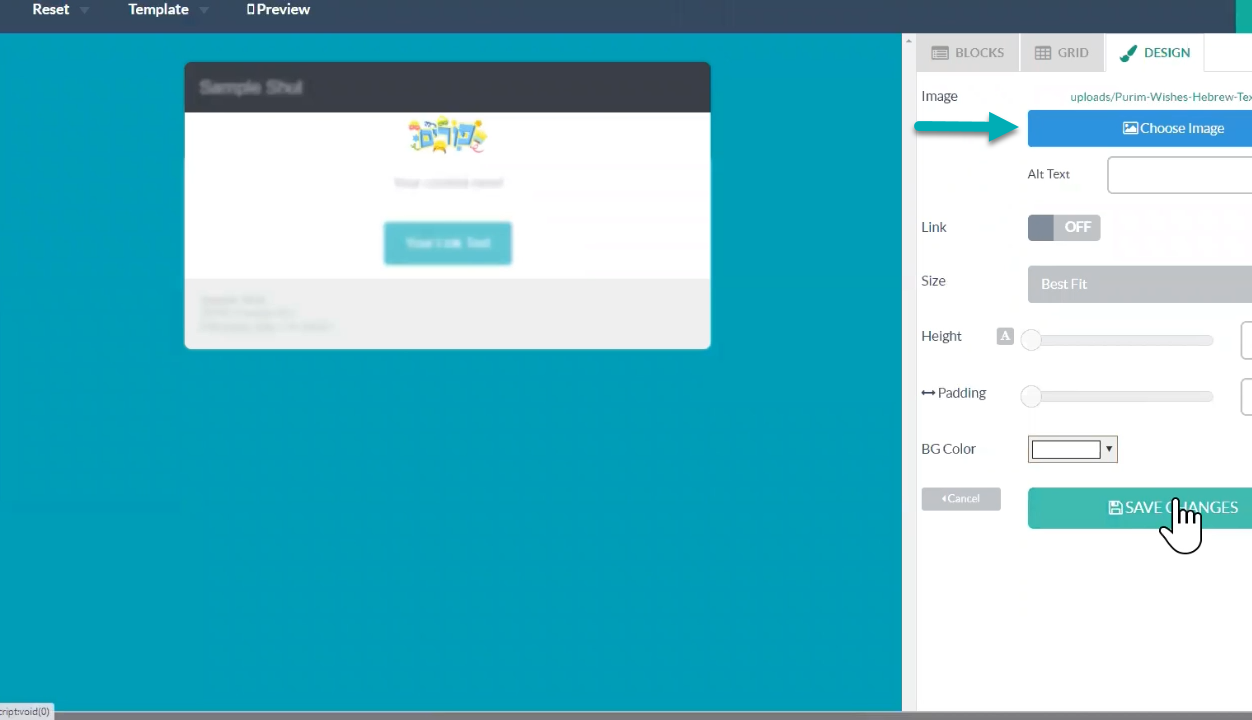1252x720 pixels.
Task: Click Save Changes button
Action: [x=1140, y=508]
